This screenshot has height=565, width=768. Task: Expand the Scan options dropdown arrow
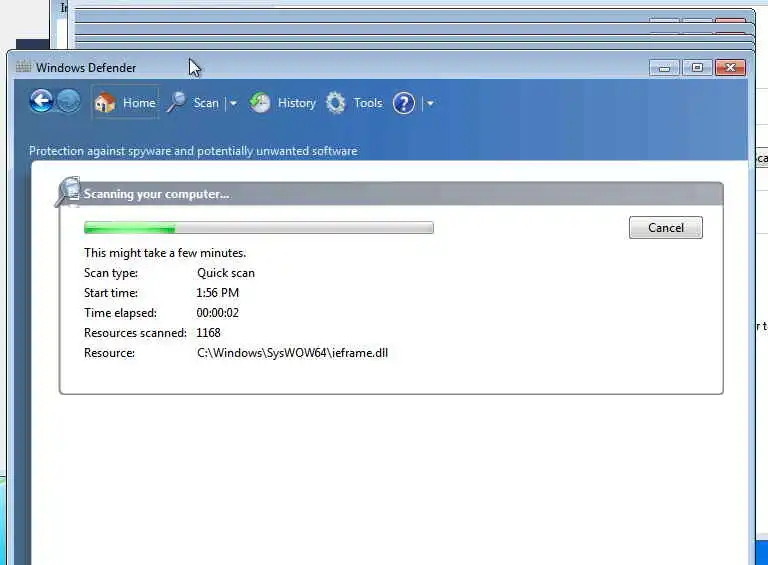[x=233, y=103]
